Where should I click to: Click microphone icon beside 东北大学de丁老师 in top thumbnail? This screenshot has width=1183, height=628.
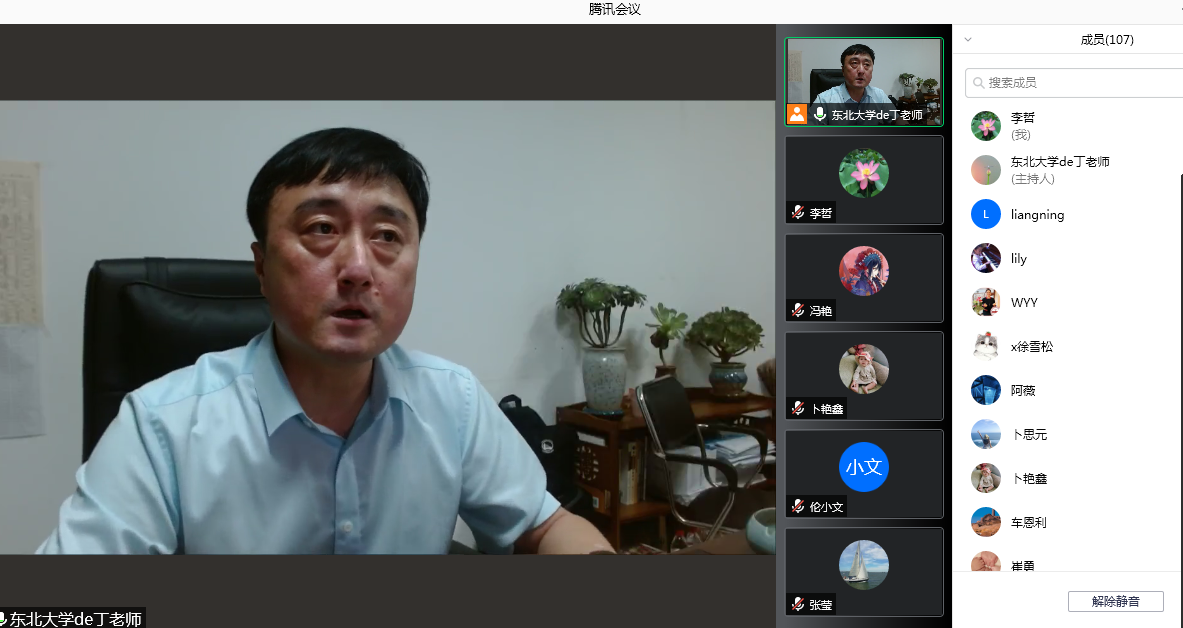point(820,115)
